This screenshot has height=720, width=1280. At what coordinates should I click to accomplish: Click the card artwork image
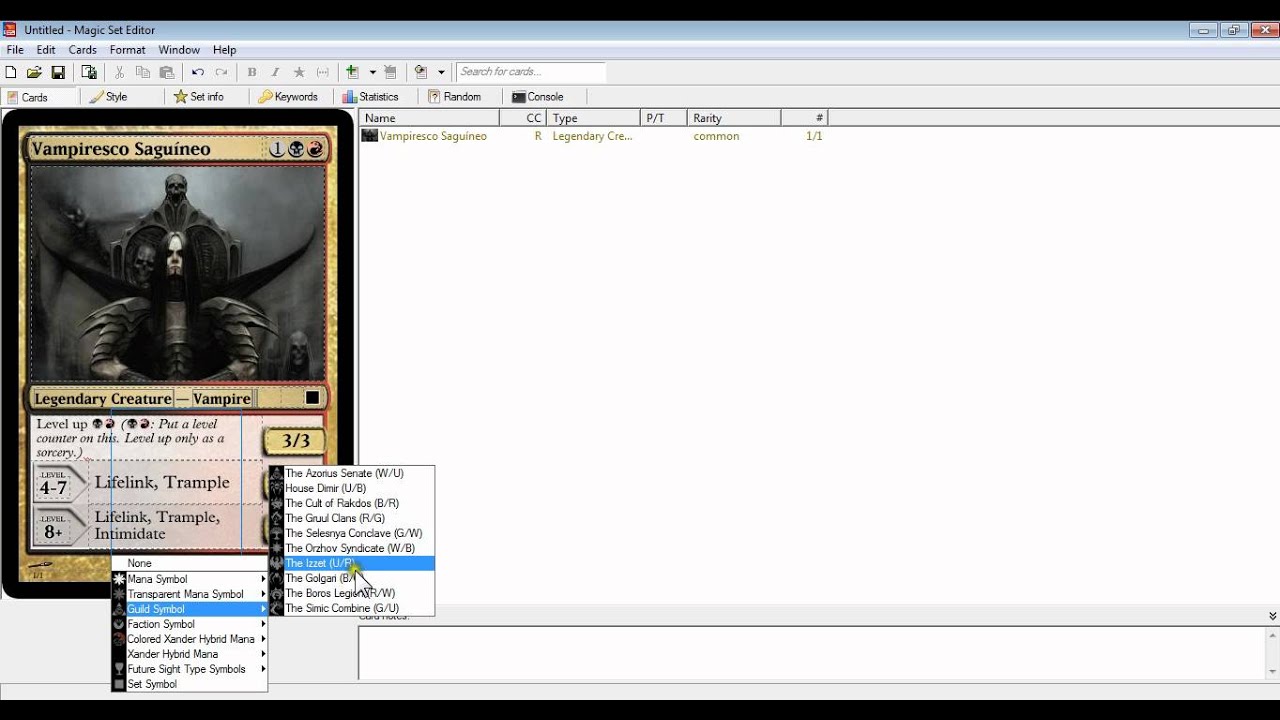(177, 273)
